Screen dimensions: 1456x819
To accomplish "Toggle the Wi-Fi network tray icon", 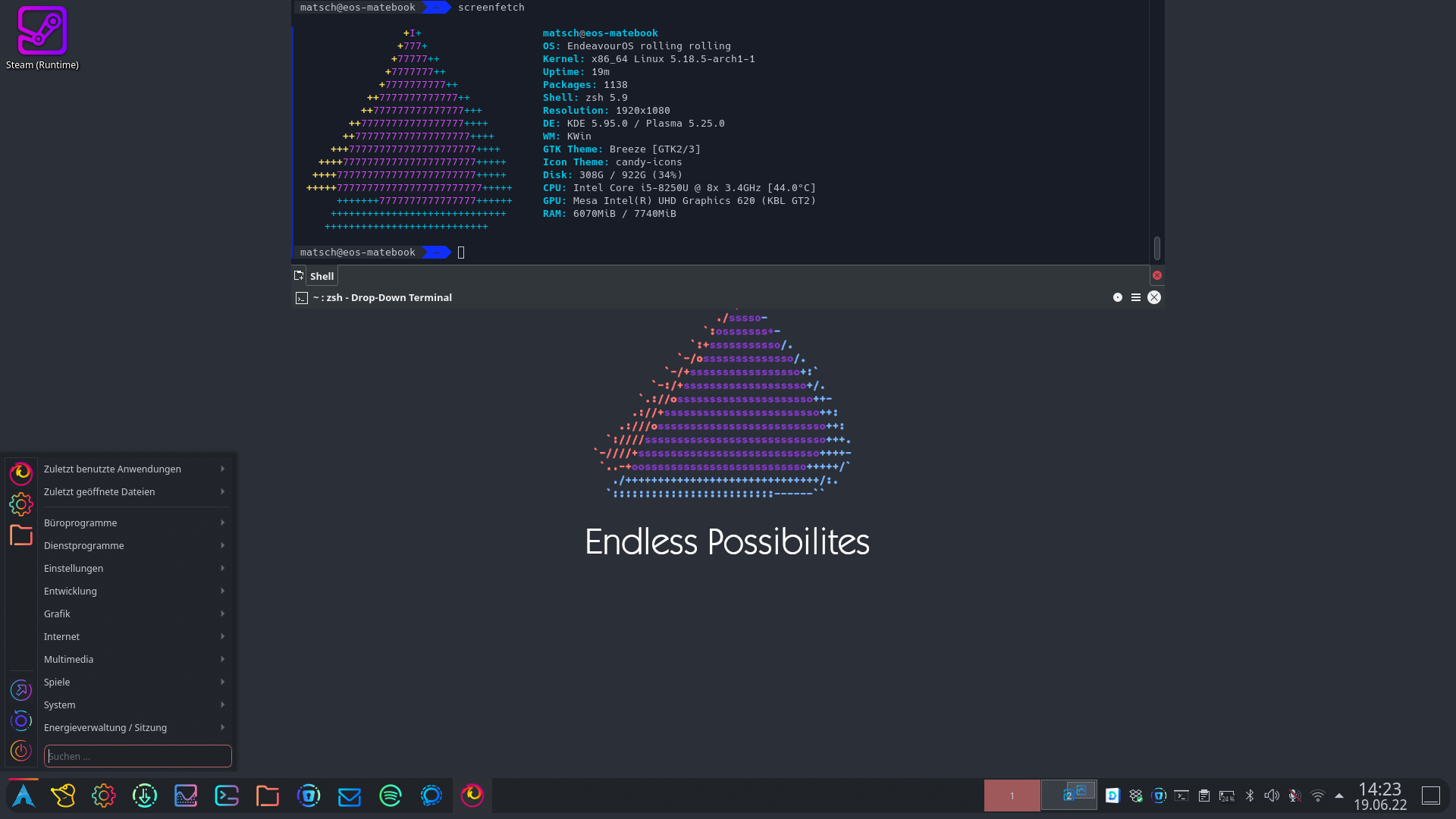I will 1318,795.
